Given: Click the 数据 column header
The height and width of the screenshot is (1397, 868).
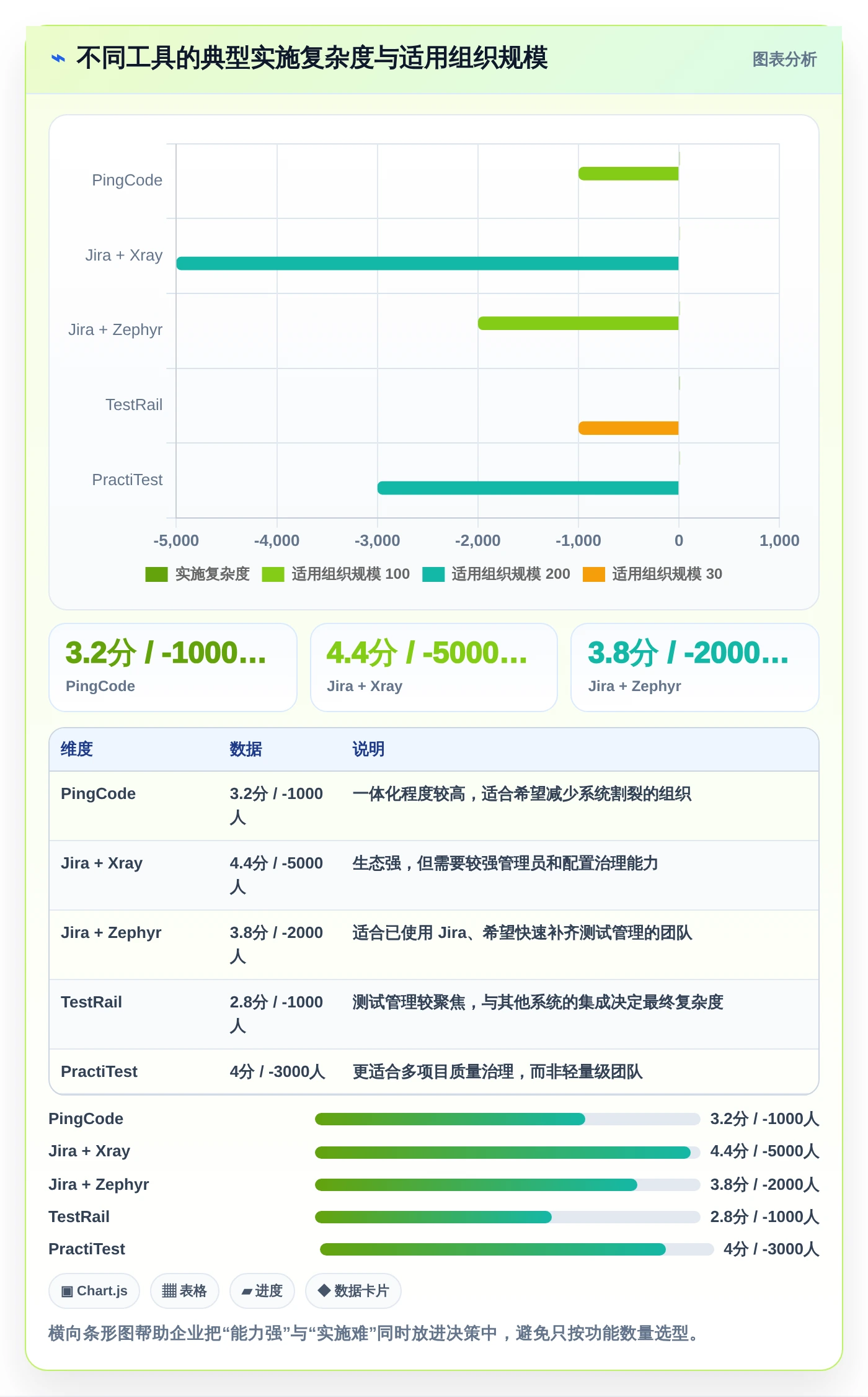Looking at the screenshot, I should (246, 749).
